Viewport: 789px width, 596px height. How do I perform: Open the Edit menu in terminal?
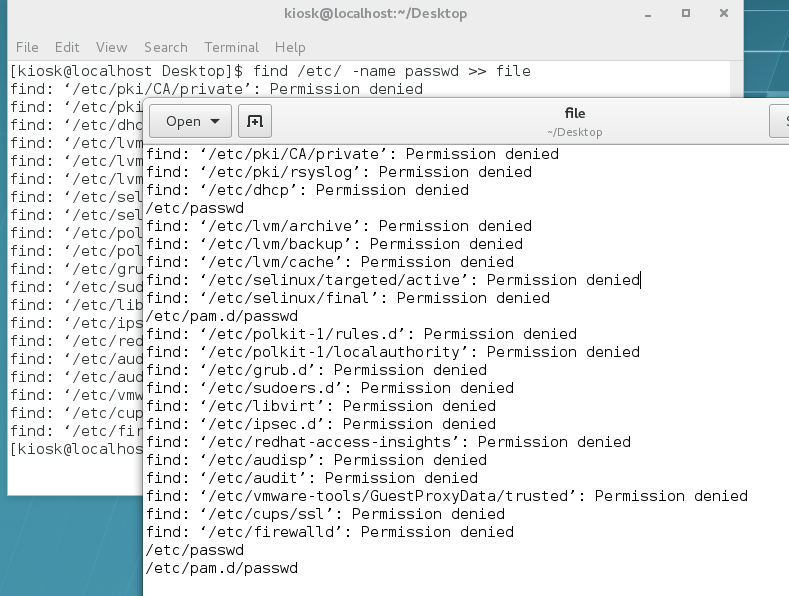click(67, 47)
